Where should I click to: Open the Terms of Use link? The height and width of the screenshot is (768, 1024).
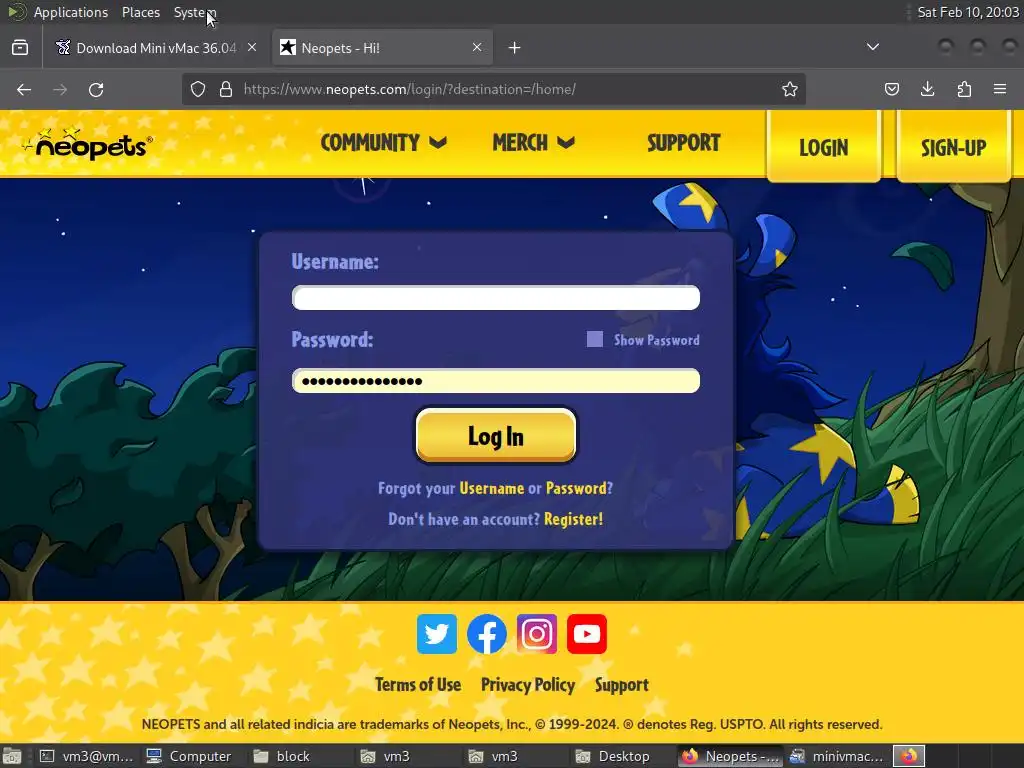418,684
